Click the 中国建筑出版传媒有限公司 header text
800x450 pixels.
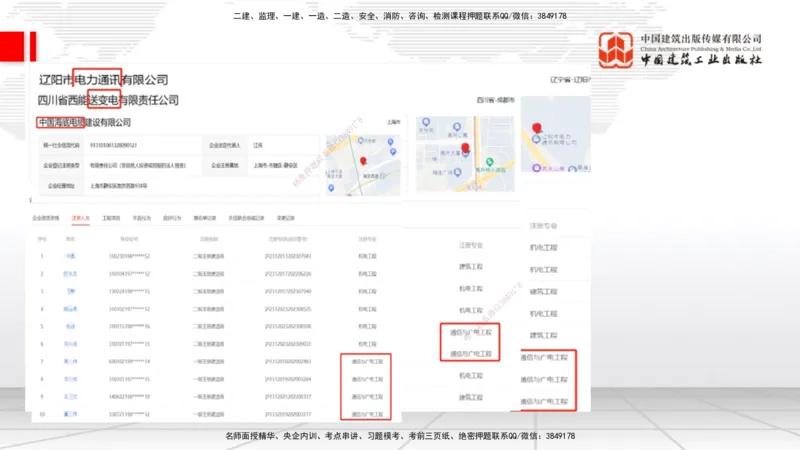pyautogui.click(x=701, y=39)
